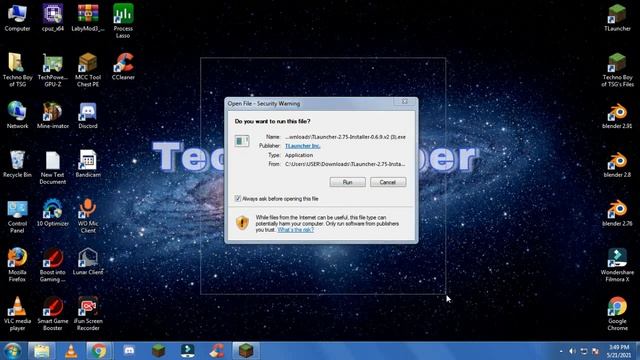Select the cpuz_x64 desktop icon
This screenshot has width=640, height=360.
pyautogui.click(x=53, y=18)
